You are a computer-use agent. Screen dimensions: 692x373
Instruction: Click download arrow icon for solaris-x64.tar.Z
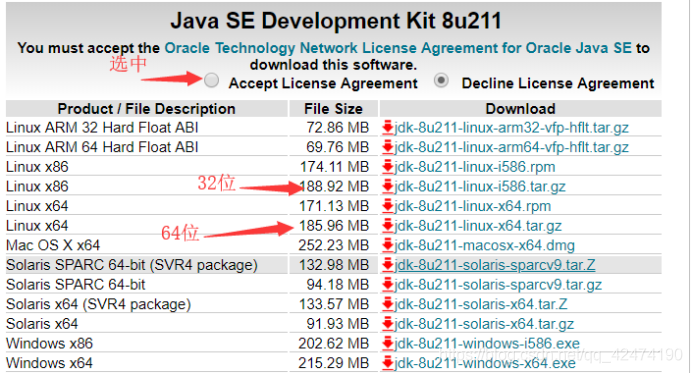point(388,304)
